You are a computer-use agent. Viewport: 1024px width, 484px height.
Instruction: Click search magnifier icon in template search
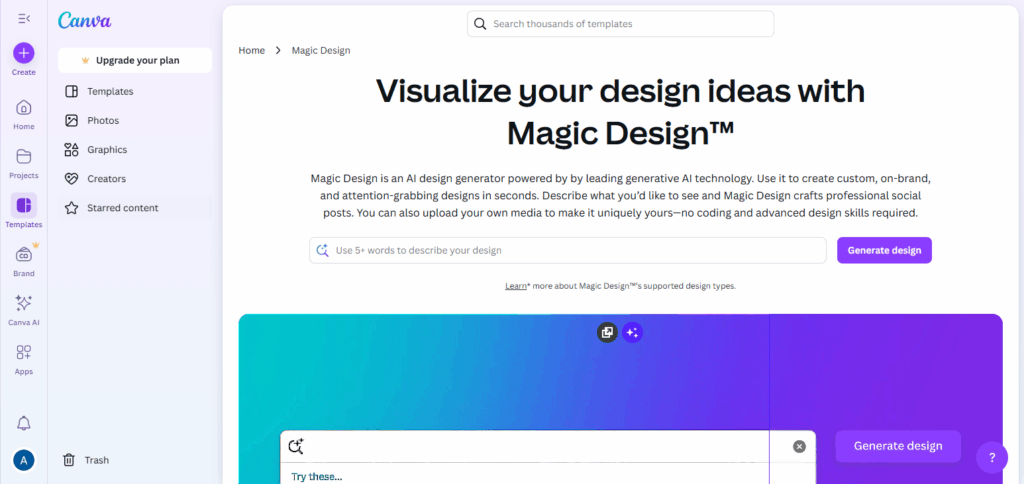pos(480,24)
